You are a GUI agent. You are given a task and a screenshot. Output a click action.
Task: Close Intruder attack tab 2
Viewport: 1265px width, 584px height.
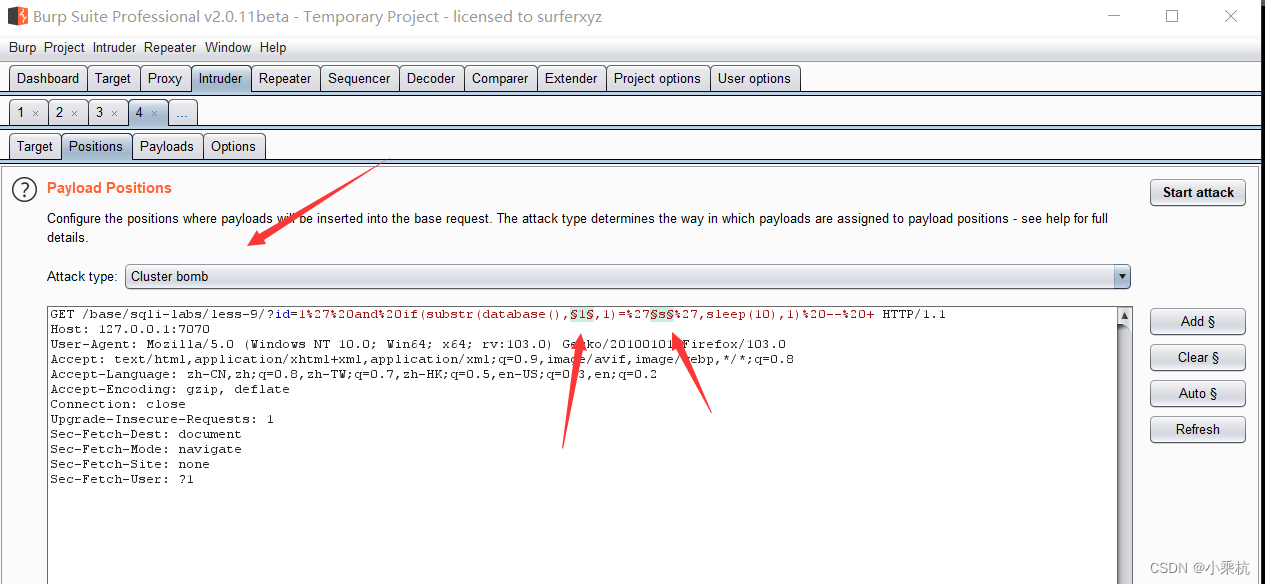pyautogui.click(x=74, y=113)
